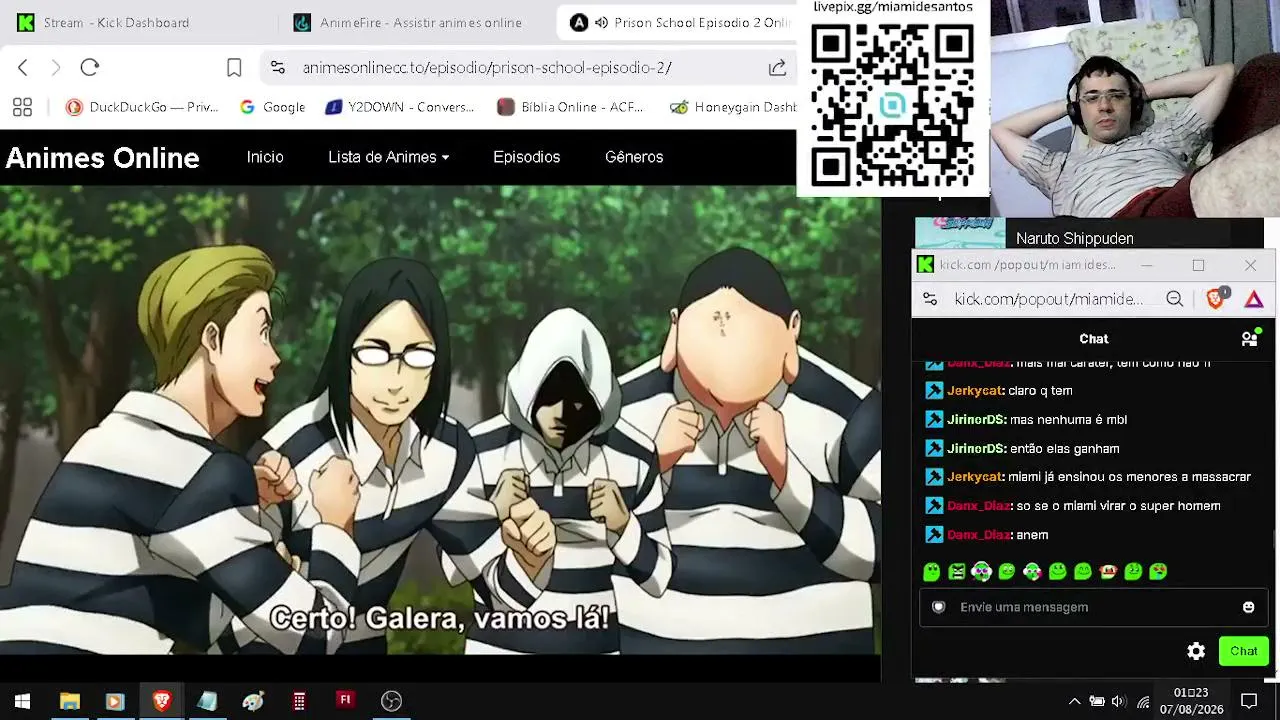Viewport: 1280px width, 720px height.
Task: Share the page using the share icon
Action: (777, 67)
